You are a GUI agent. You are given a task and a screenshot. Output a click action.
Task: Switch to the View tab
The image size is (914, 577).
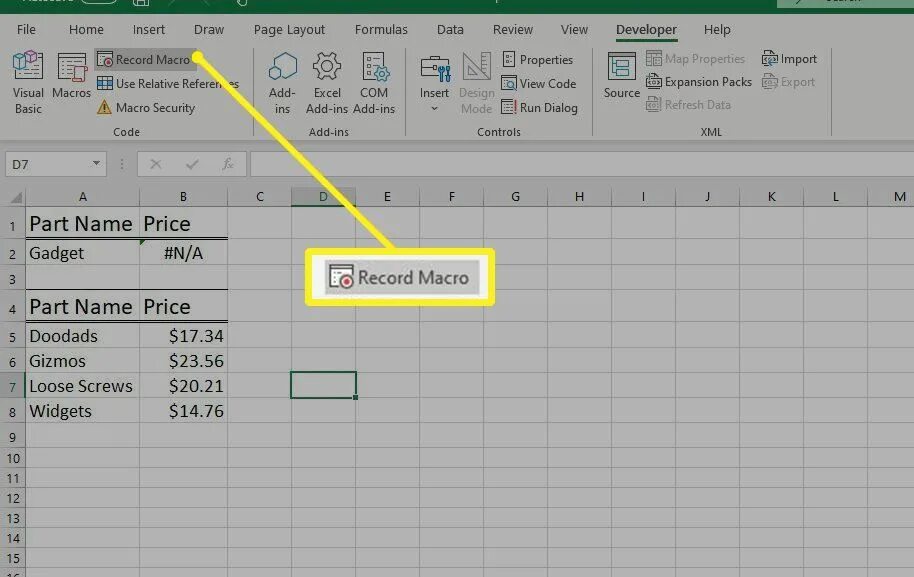click(x=574, y=29)
